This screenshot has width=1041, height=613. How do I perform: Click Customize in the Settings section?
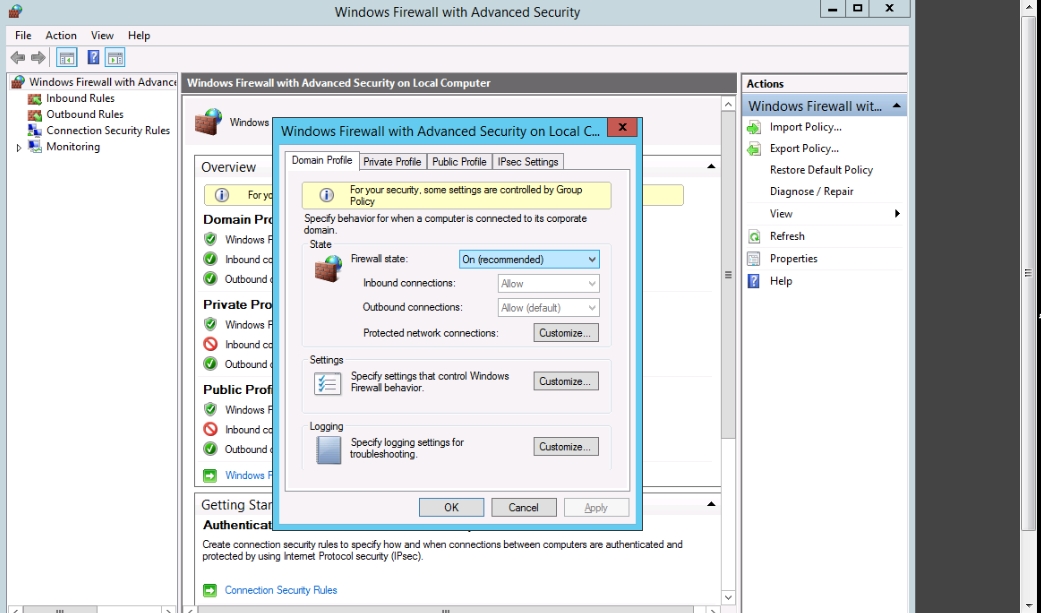(x=566, y=381)
